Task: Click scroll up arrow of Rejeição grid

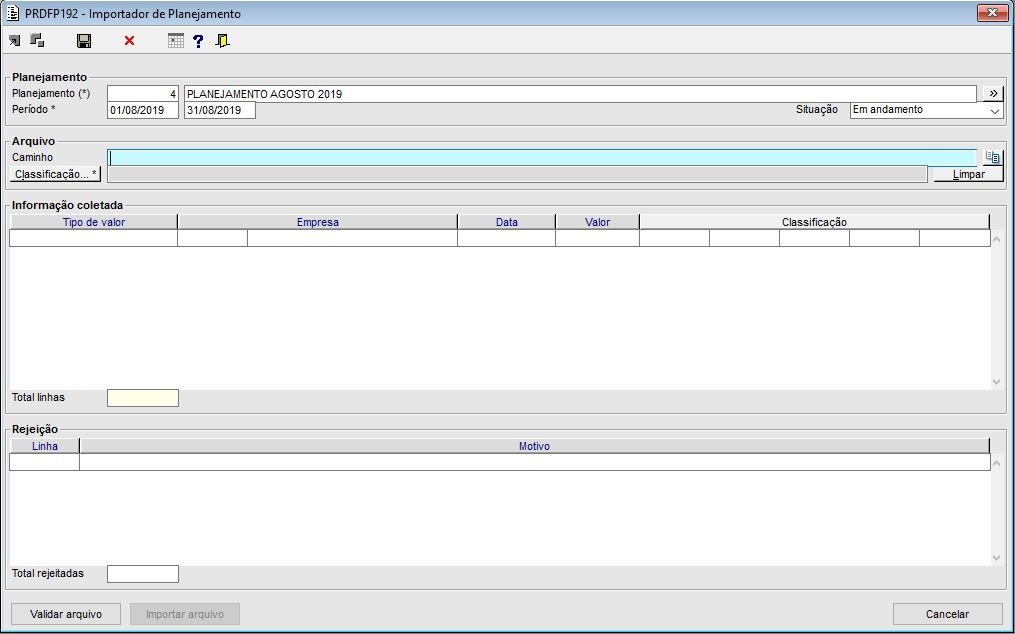Action: point(997,463)
